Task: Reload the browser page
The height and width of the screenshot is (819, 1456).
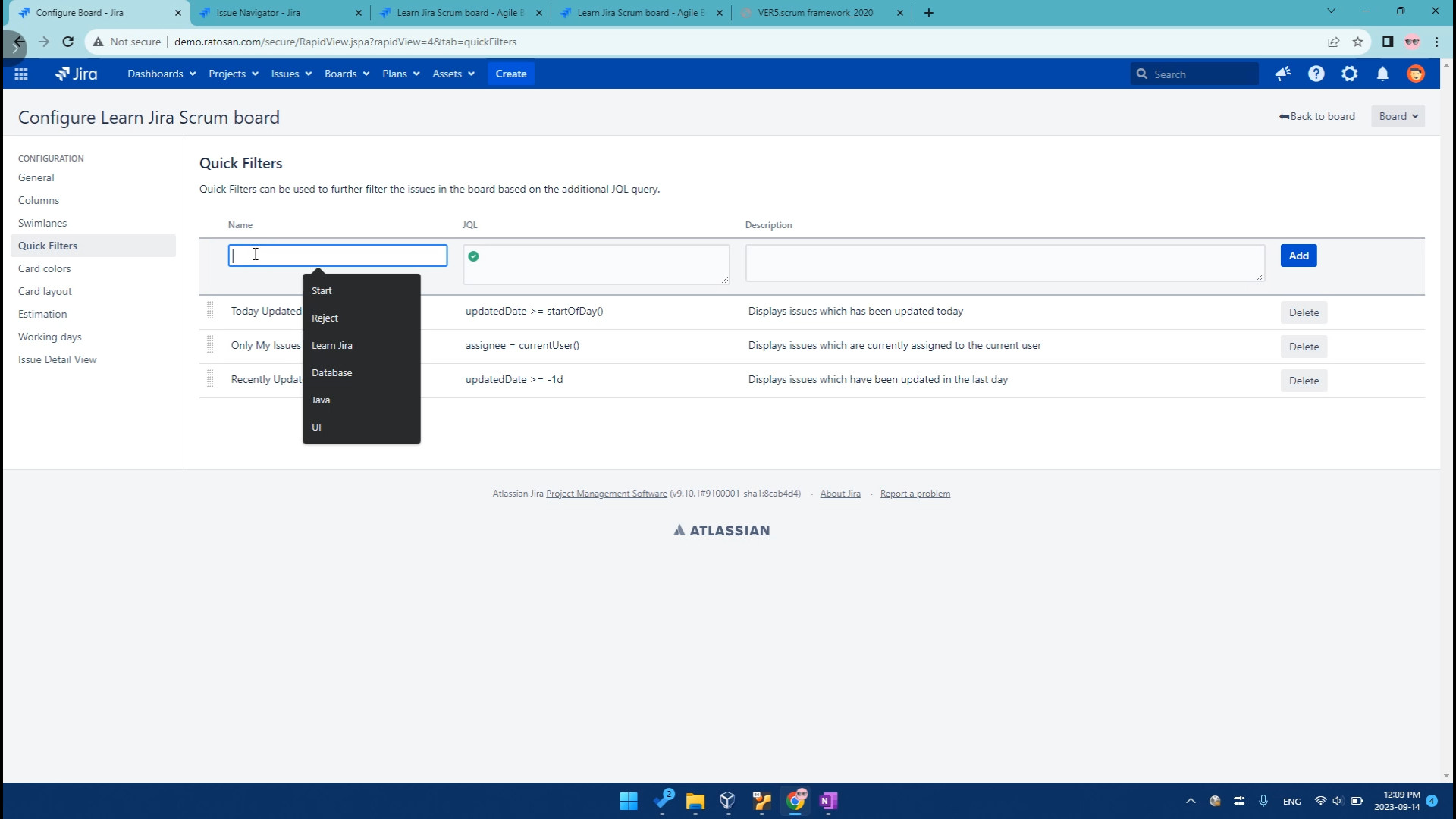Action: pyautogui.click(x=67, y=42)
